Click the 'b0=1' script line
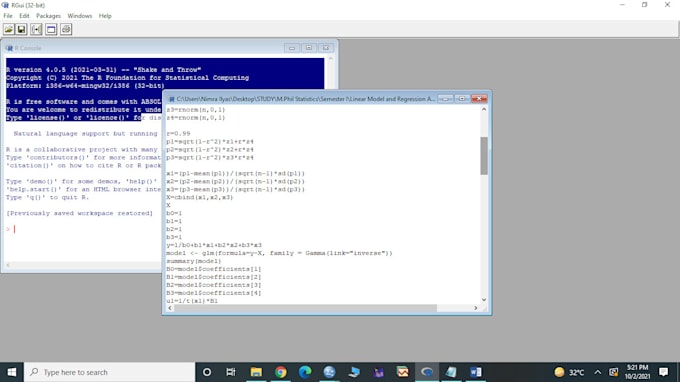This screenshot has height=382, width=680. 174,213
